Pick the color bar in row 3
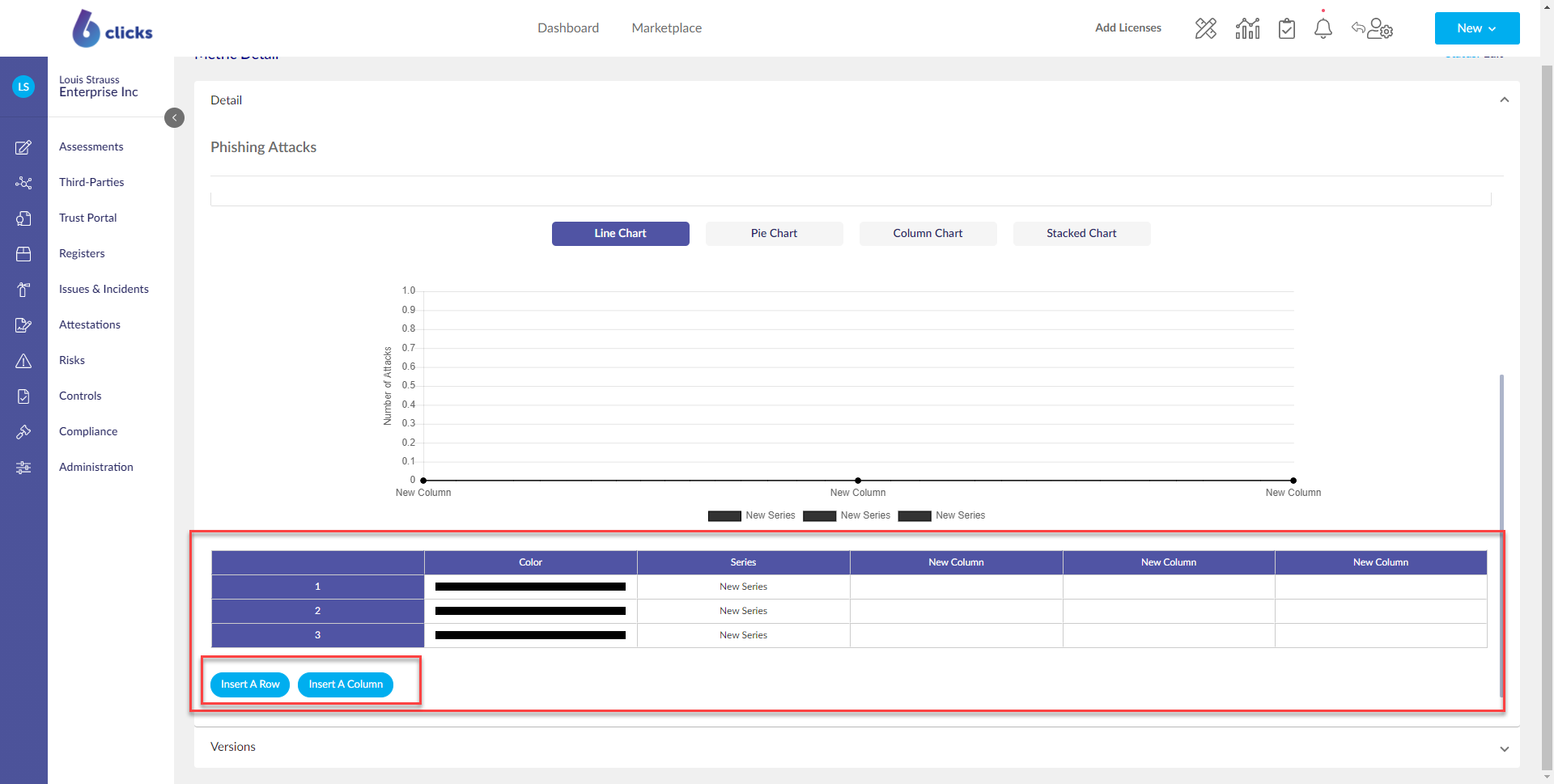1554x784 pixels. pyautogui.click(x=530, y=635)
